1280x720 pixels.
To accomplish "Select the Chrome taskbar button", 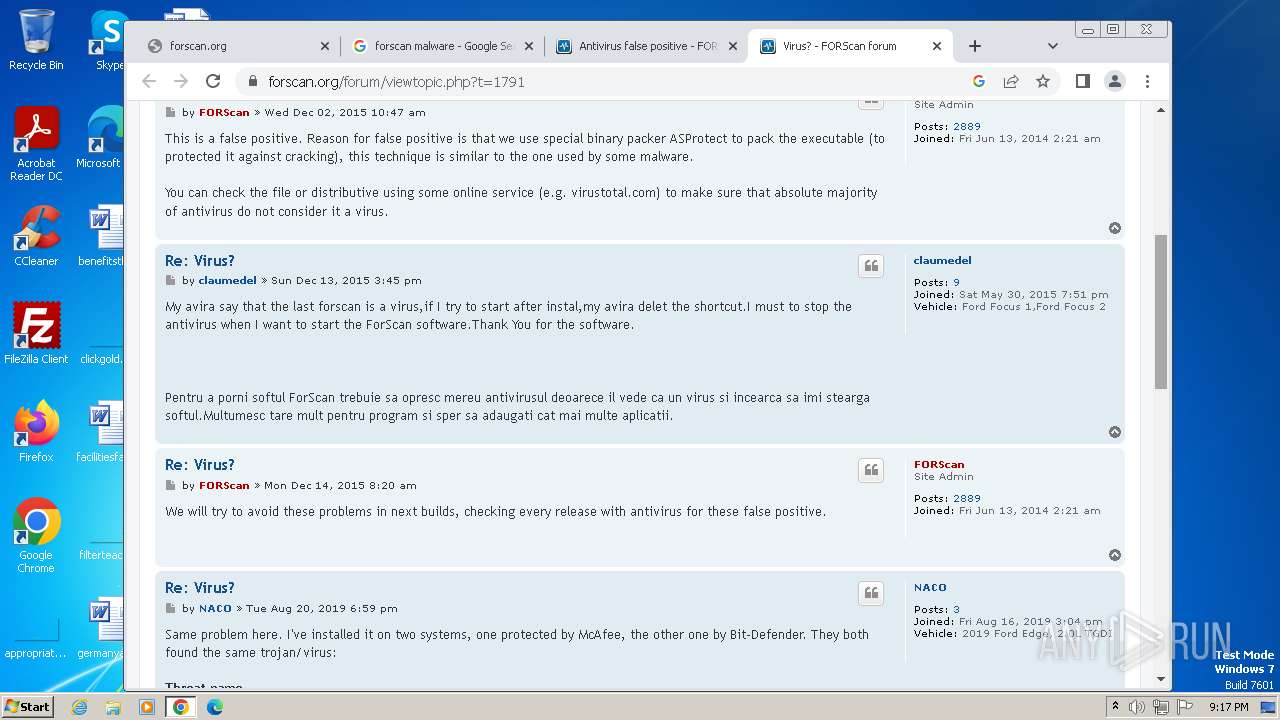I will click(x=181, y=707).
